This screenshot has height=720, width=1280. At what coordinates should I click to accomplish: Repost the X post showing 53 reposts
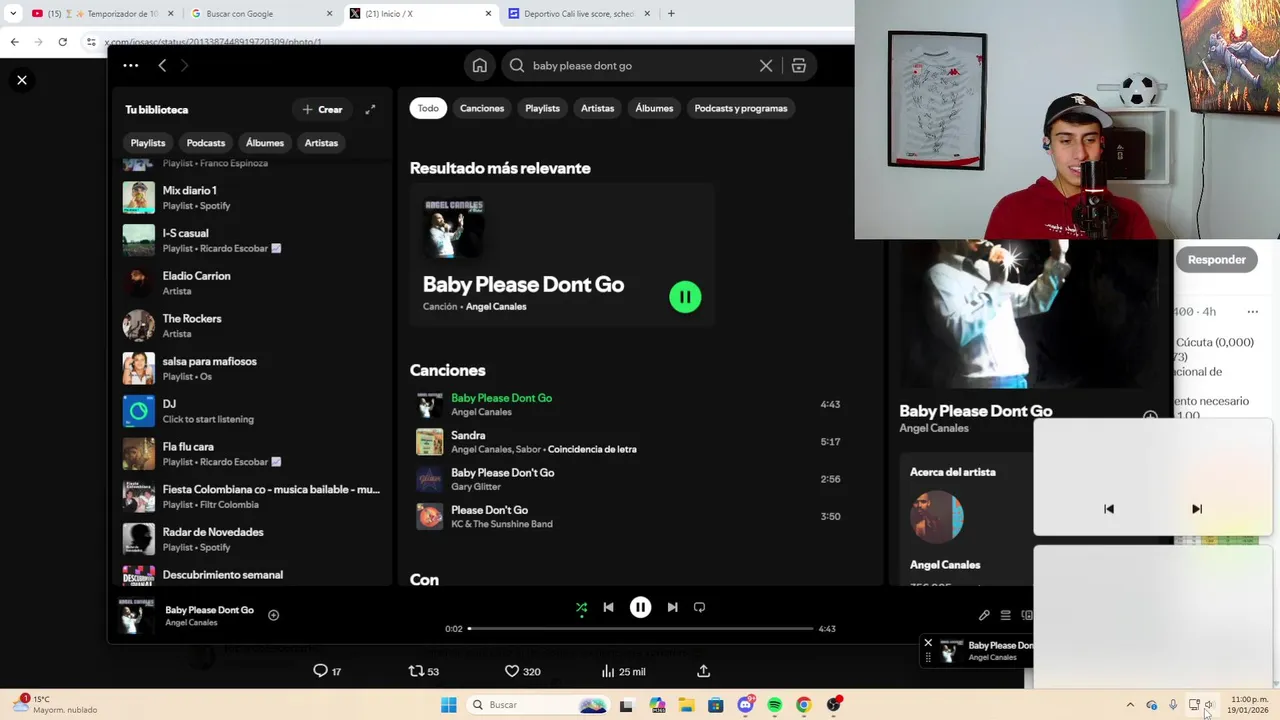(424, 671)
